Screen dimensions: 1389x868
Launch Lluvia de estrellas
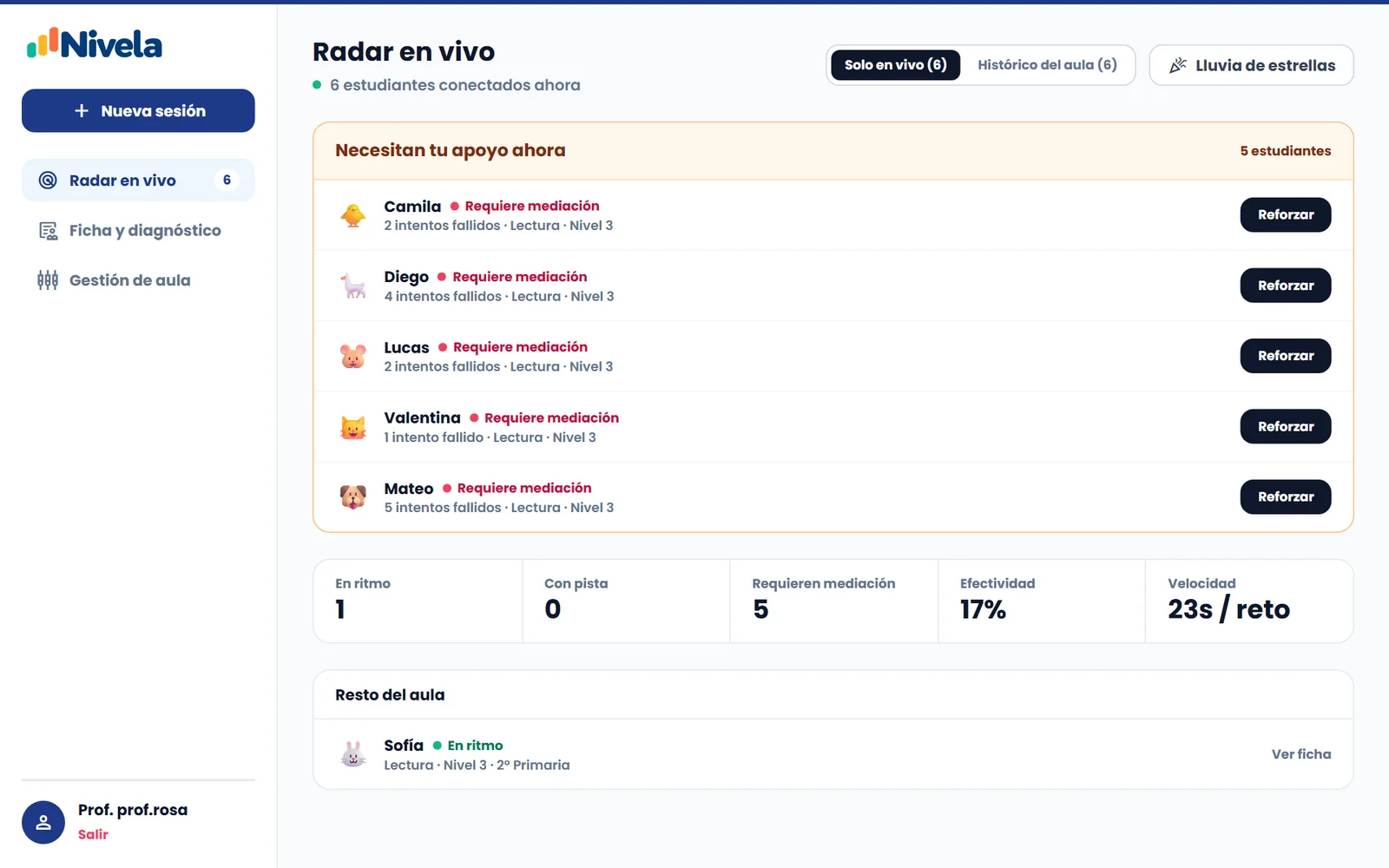tap(1251, 65)
